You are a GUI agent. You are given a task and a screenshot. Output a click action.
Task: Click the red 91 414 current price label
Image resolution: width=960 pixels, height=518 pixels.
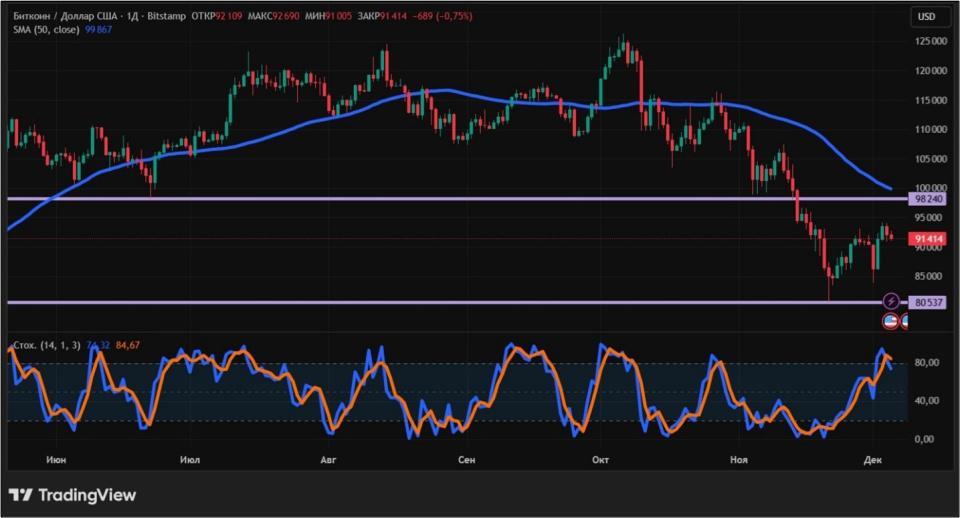[927, 239]
